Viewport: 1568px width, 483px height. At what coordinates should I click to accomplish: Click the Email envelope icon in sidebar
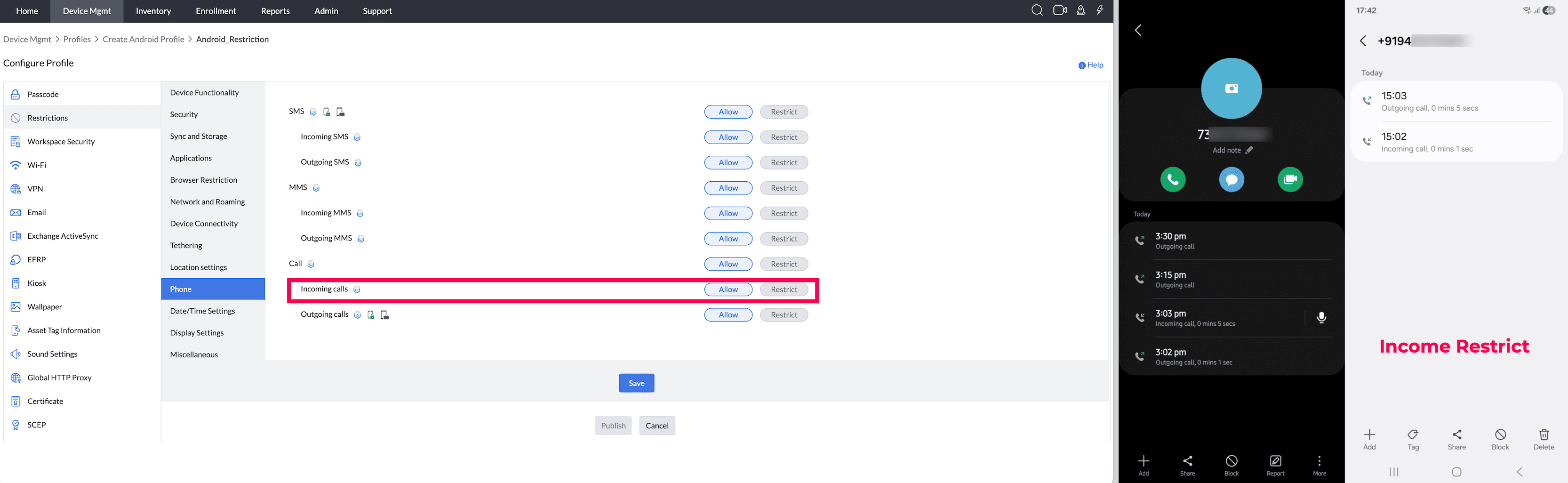pyautogui.click(x=16, y=213)
